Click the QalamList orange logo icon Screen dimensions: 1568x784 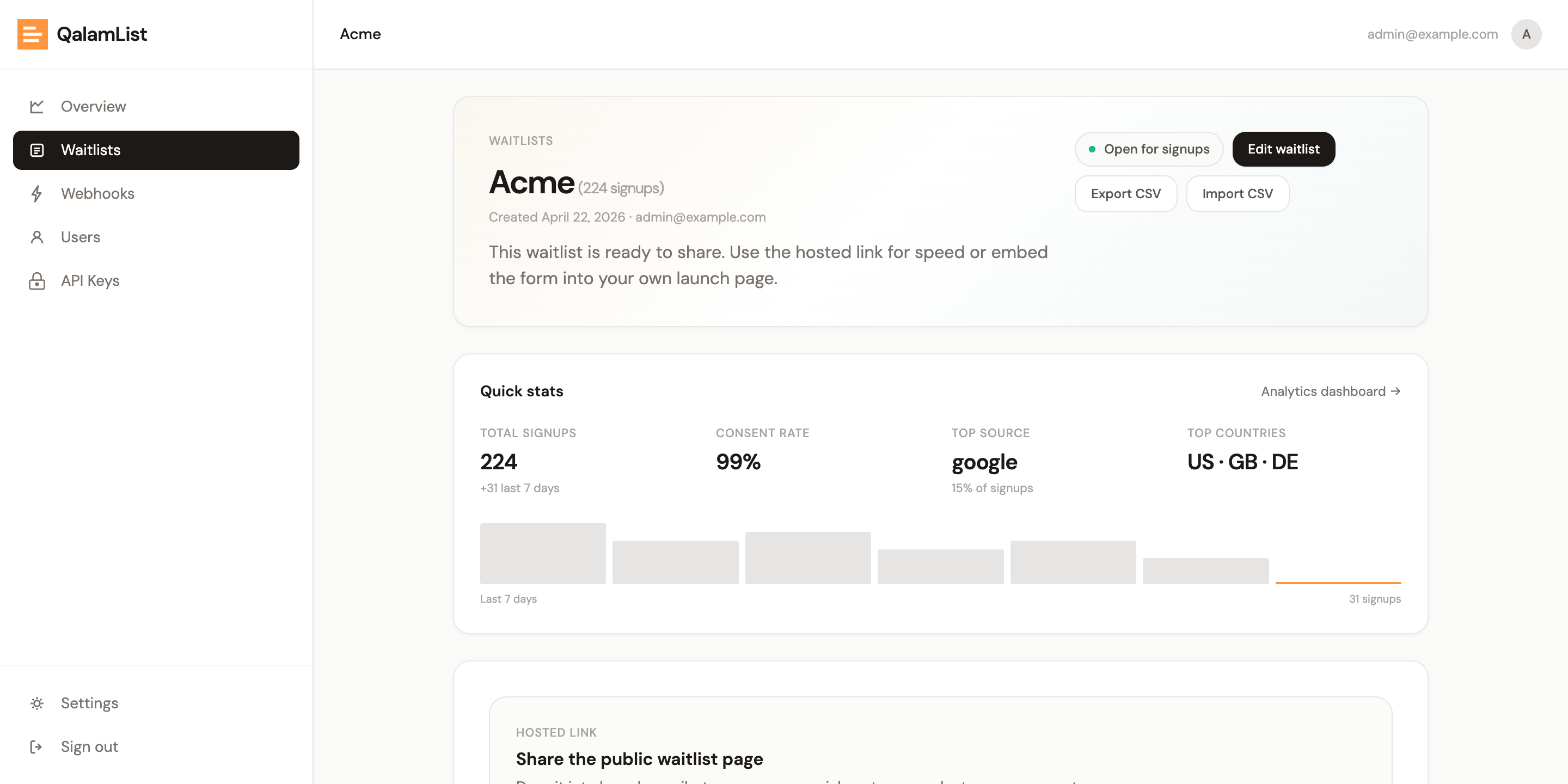32,34
